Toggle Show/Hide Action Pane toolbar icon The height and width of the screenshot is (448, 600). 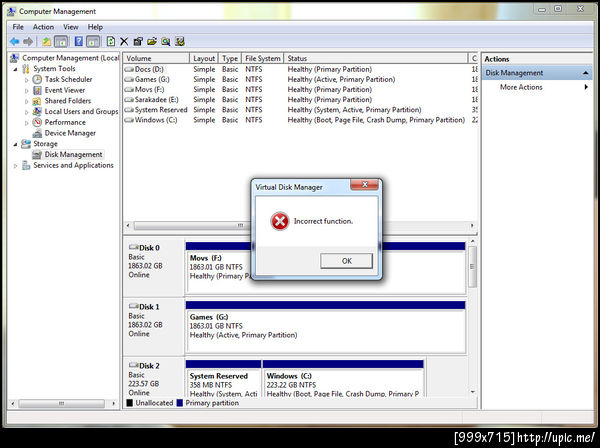(93, 41)
